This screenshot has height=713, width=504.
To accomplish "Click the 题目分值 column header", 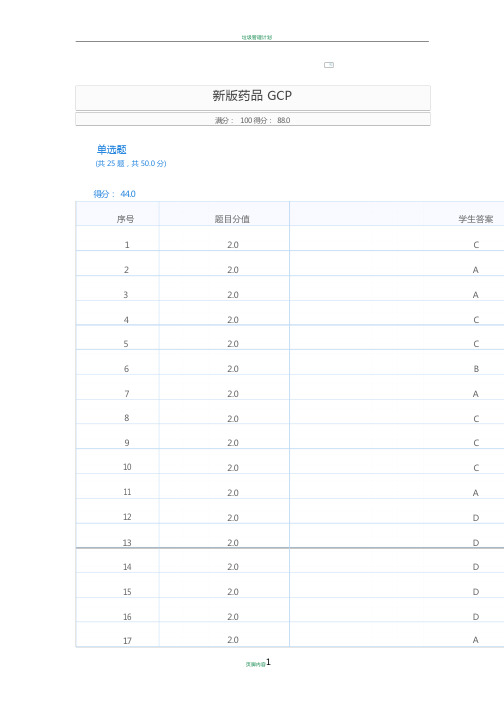I will tap(232, 219).
